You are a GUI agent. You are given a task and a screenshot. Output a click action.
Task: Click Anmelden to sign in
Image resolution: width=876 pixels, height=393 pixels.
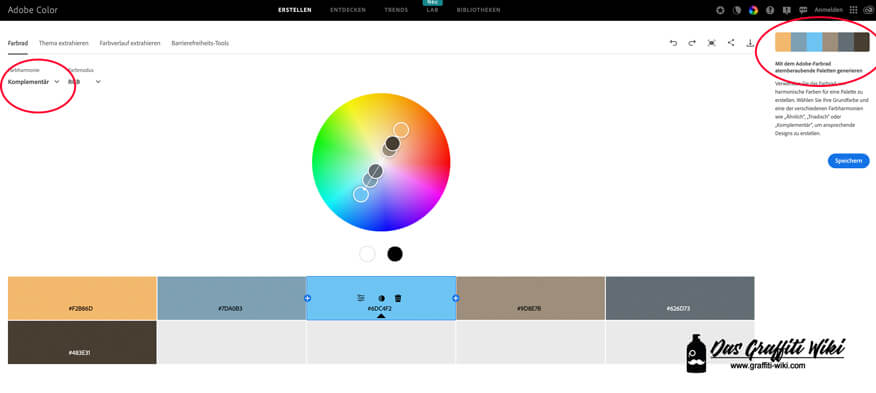[x=829, y=10]
